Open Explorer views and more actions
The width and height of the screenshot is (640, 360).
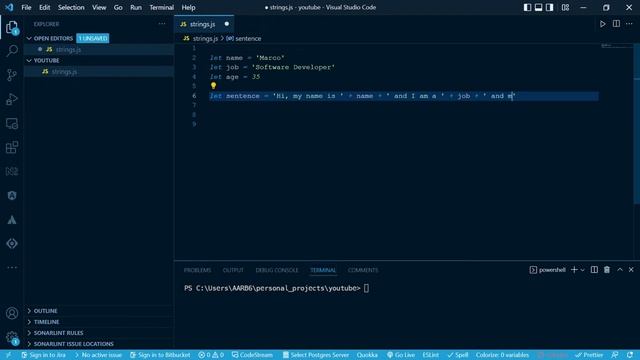point(162,24)
